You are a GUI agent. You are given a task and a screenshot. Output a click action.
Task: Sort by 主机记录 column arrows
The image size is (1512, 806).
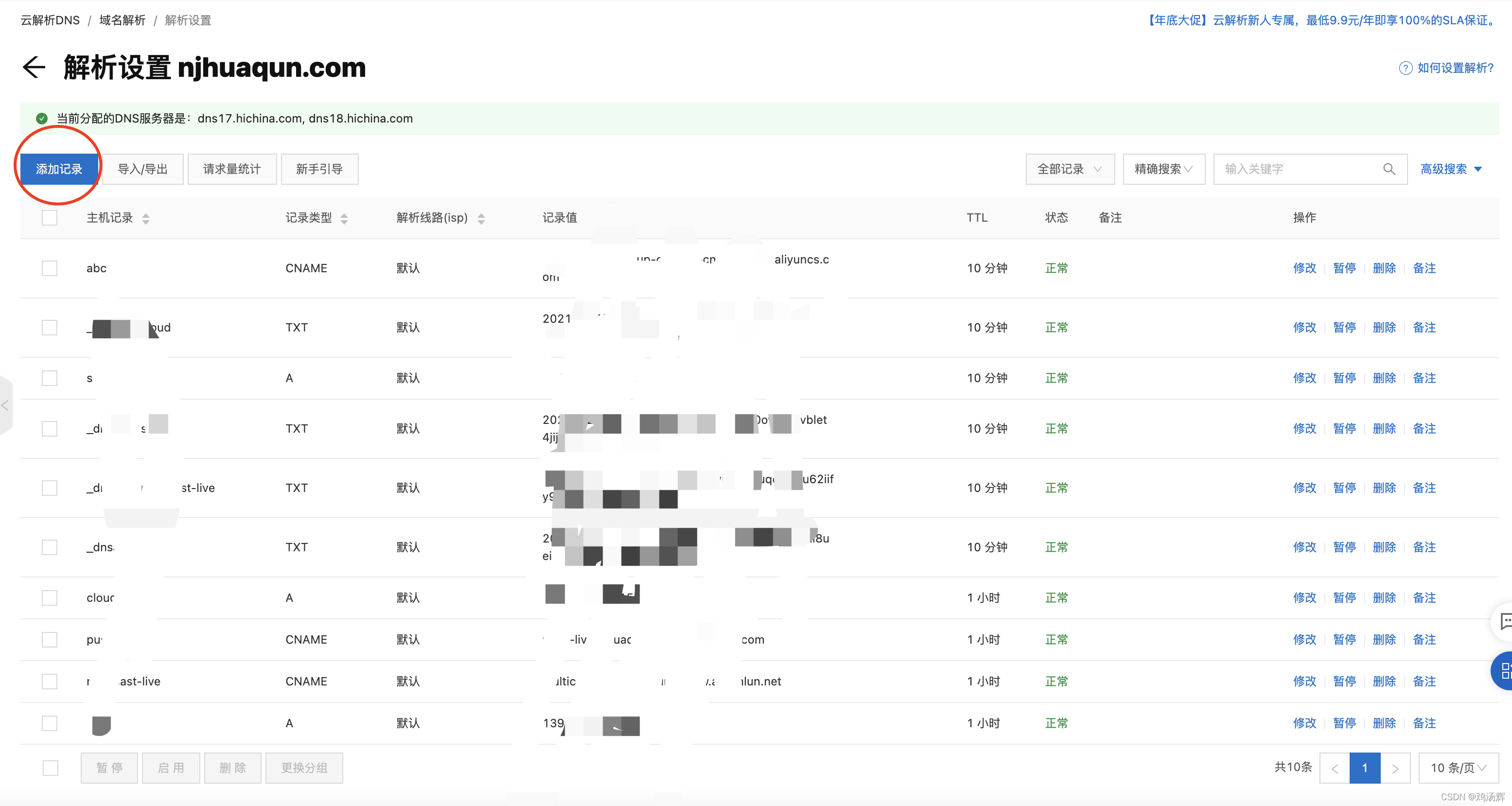[x=145, y=218]
